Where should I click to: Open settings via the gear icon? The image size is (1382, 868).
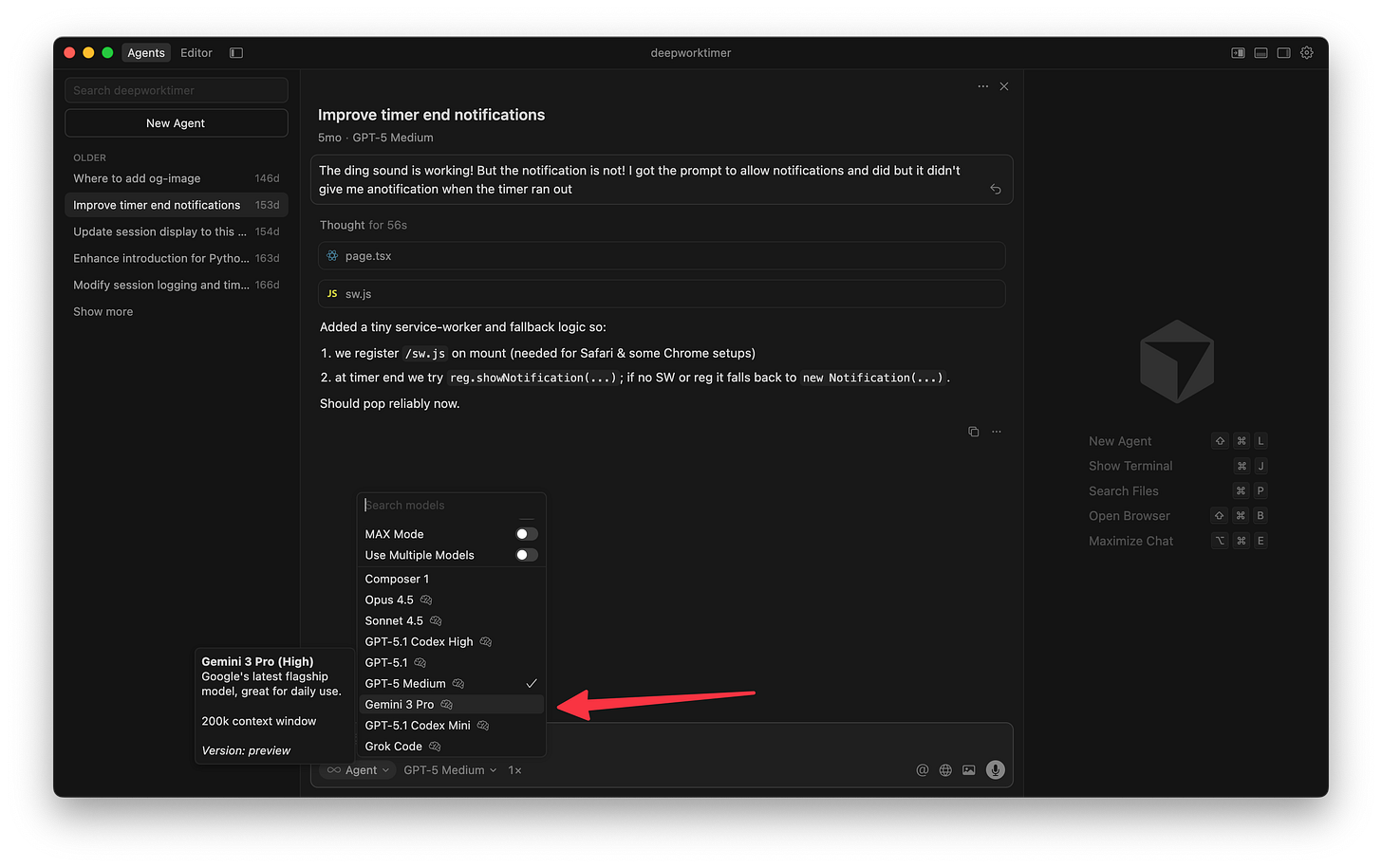[1307, 52]
